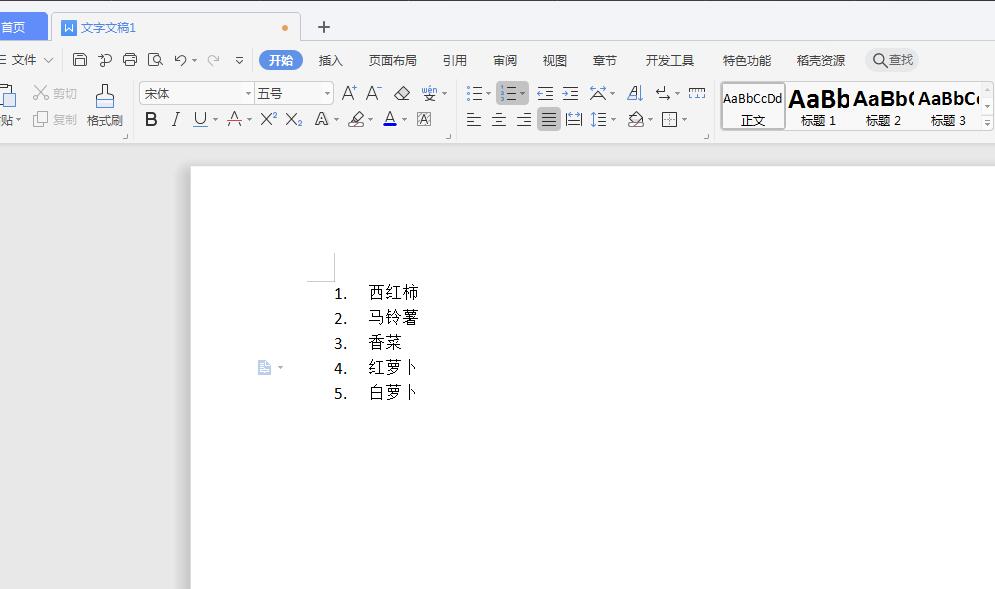
Task: Switch to the 视图 tab
Action: point(555,60)
